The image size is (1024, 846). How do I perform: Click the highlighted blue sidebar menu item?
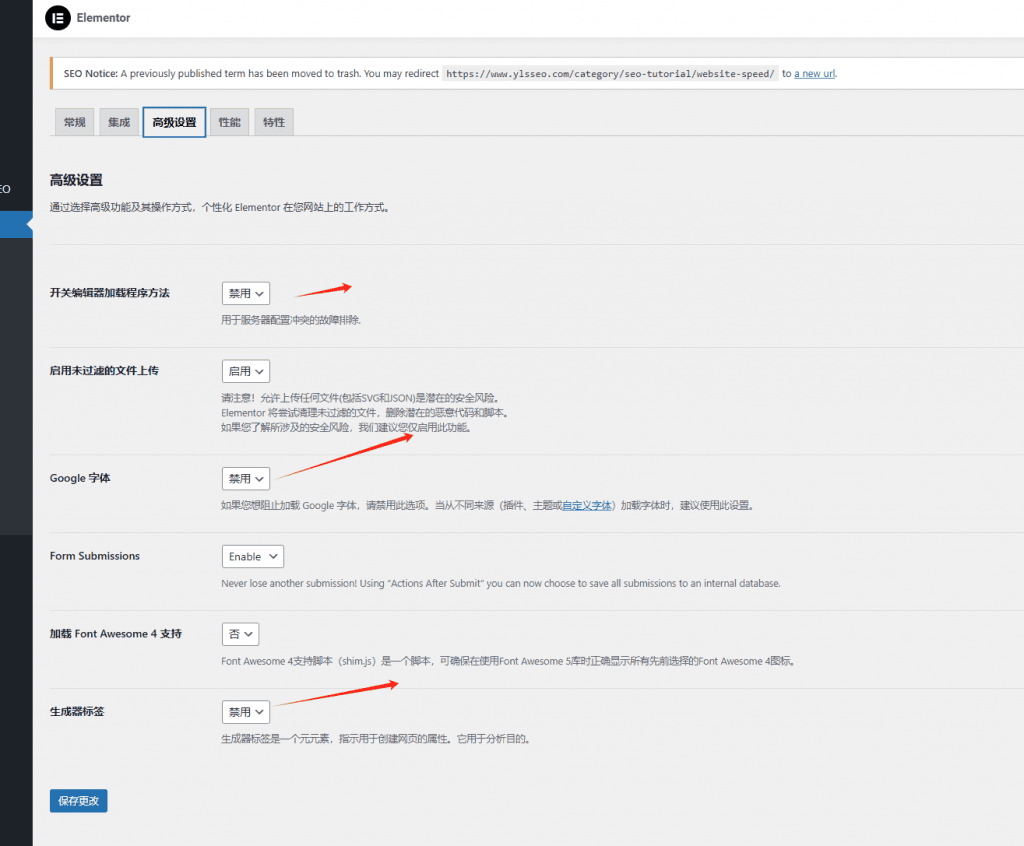click(x=16, y=224)
